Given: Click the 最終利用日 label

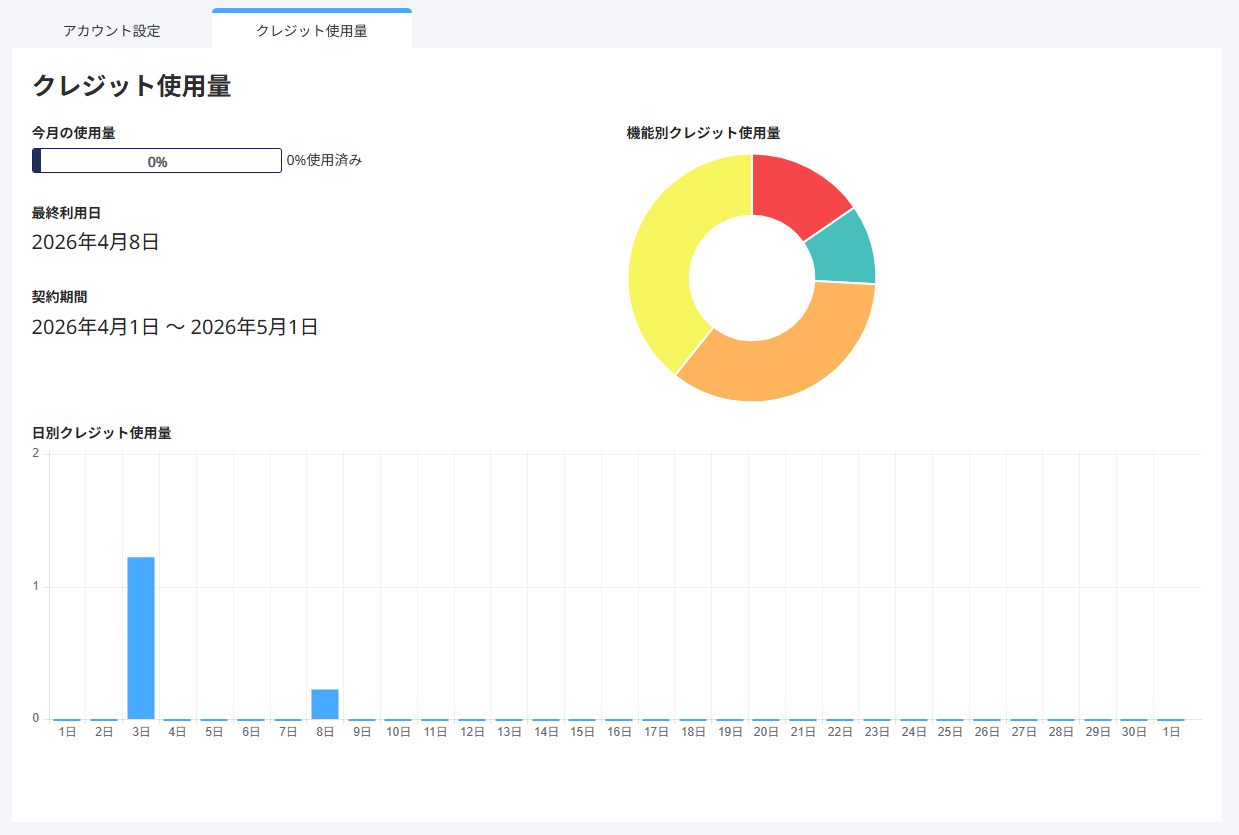Looking at the screenshot, I should coord(66,213).
